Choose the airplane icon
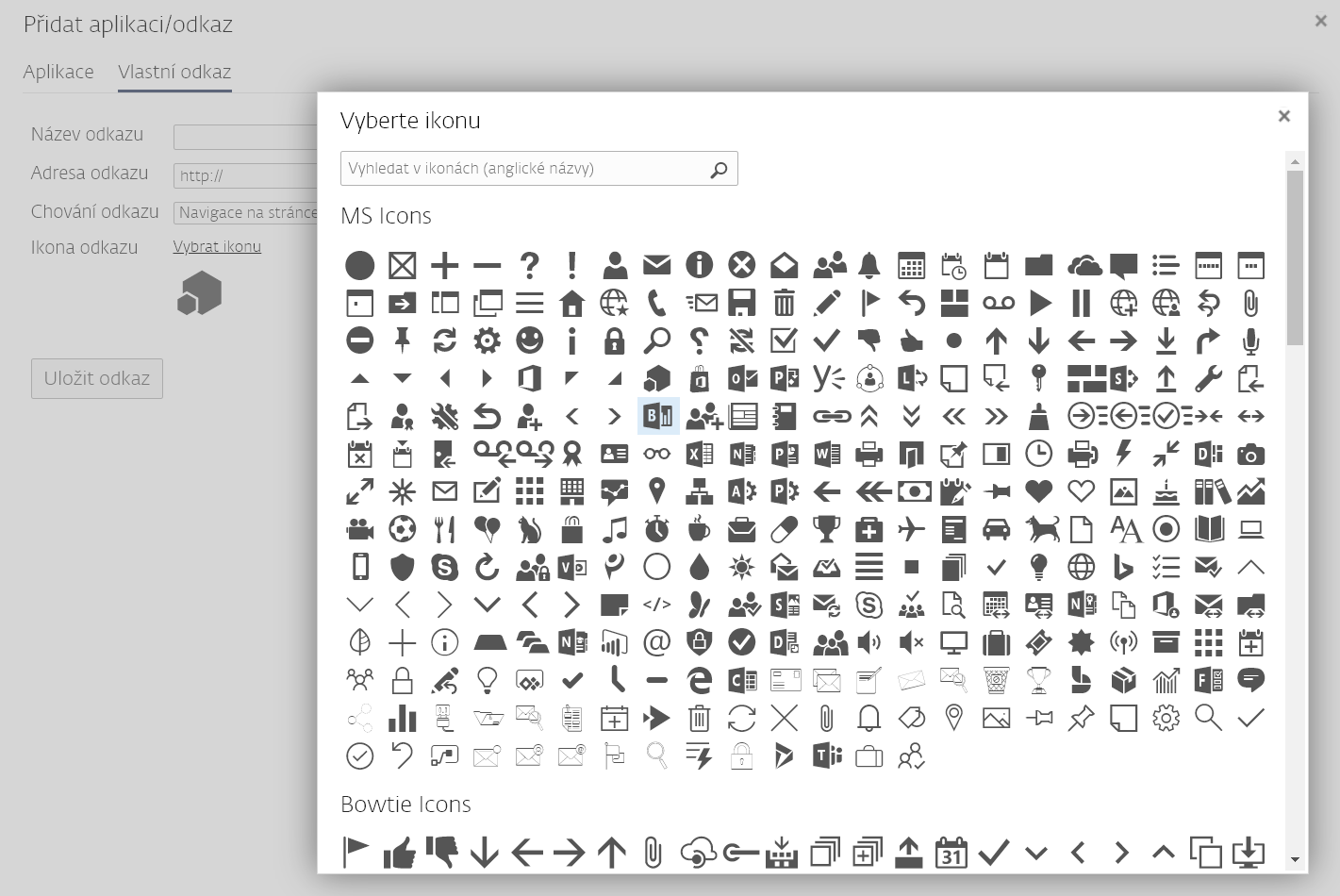 pos(911,529)
